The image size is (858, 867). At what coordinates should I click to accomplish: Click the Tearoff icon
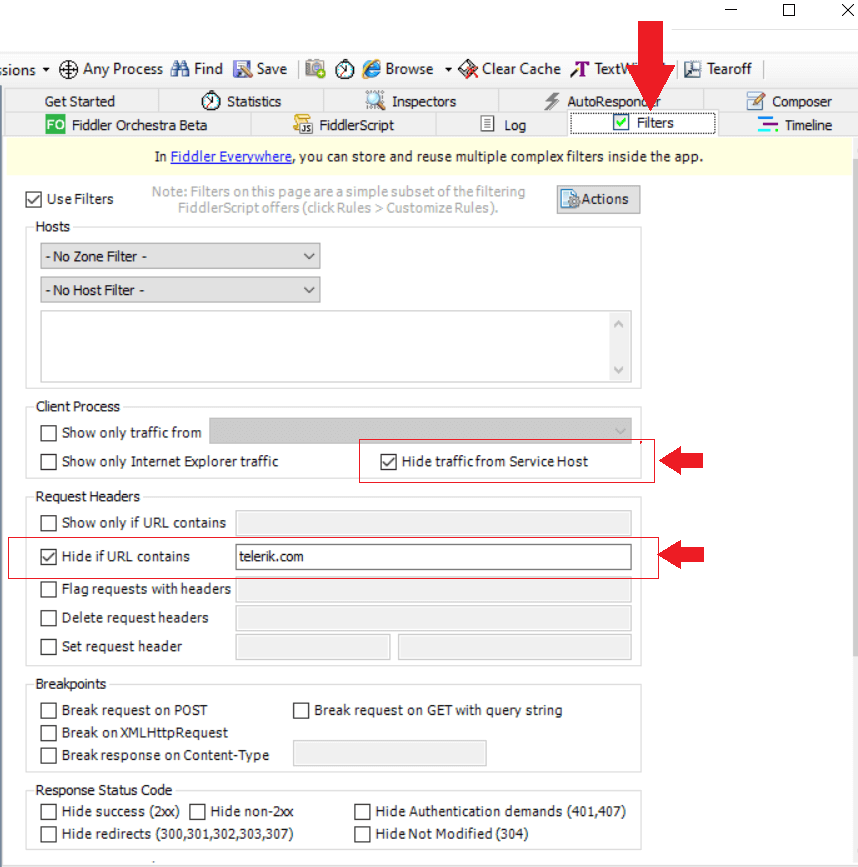click(694, 69)
